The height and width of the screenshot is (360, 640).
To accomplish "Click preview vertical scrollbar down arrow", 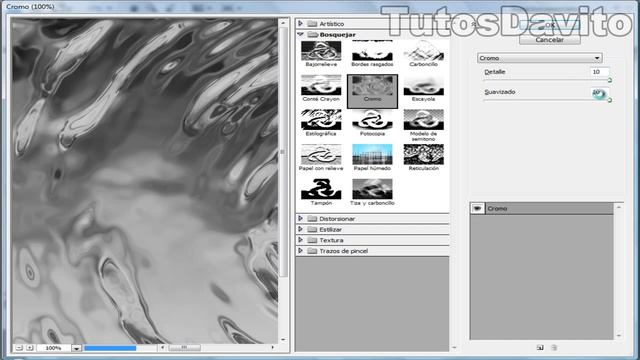I will point(284,339).
